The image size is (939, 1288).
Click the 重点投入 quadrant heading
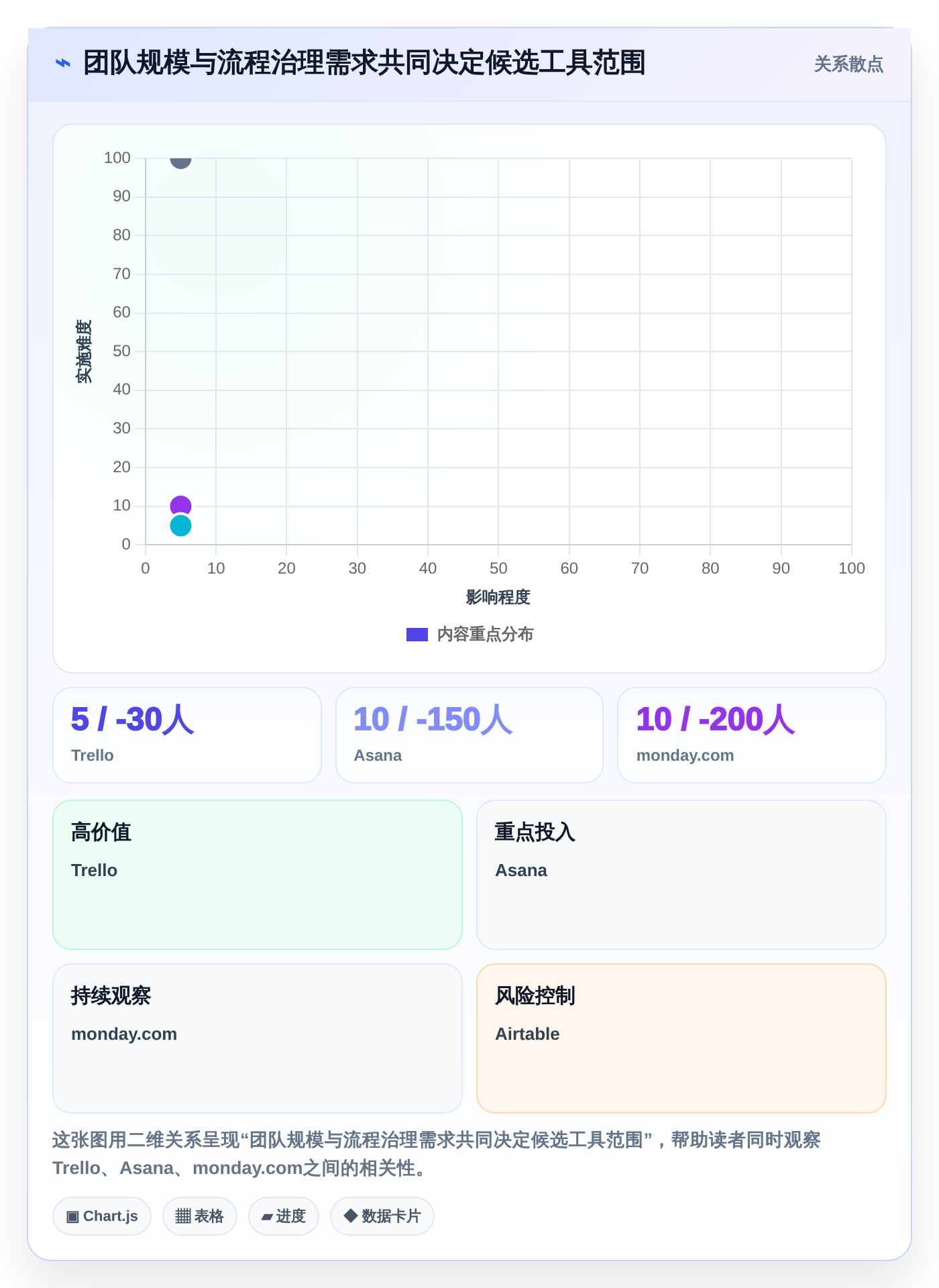coord(535,832)
